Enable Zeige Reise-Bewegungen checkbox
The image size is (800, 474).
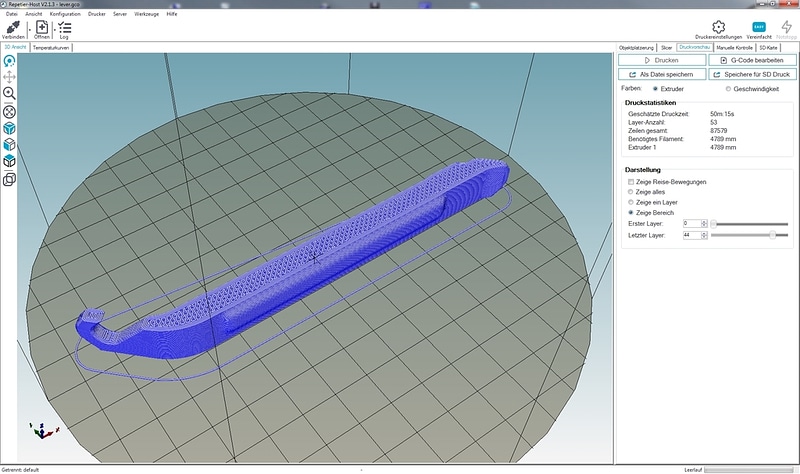click(631, 182)
